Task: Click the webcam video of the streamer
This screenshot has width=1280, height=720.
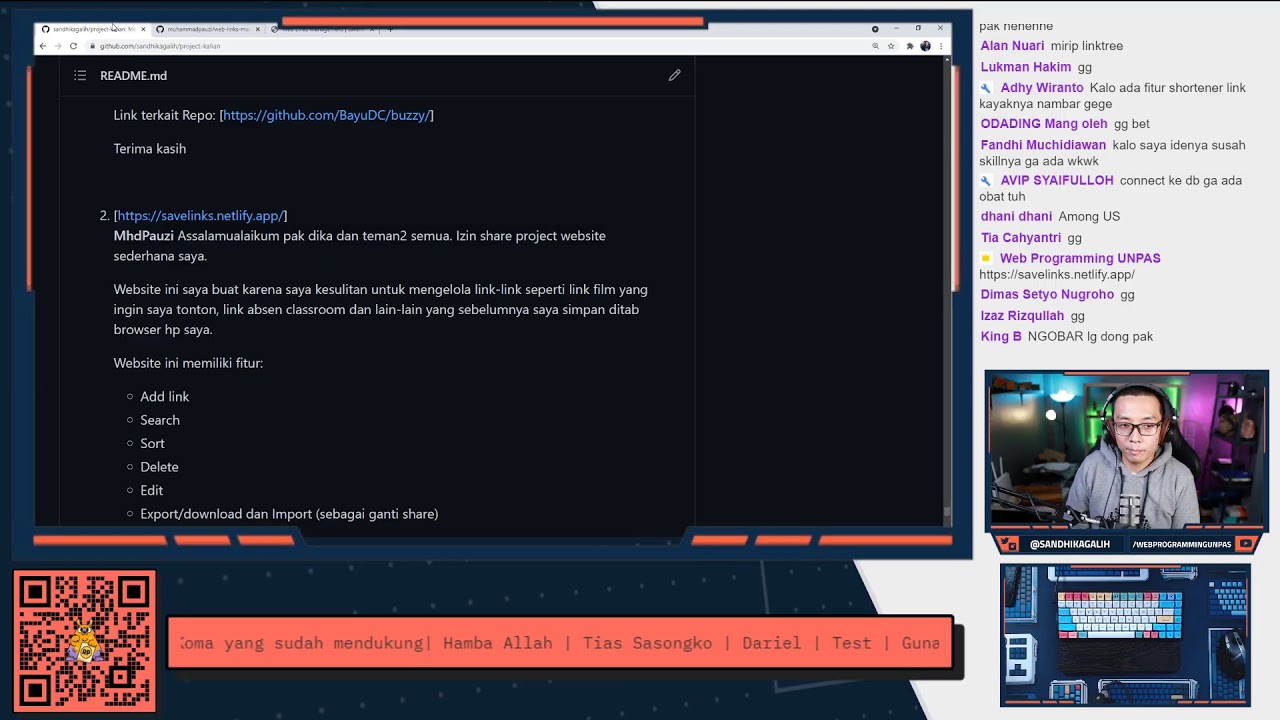Action: [x=1126, y=450]
